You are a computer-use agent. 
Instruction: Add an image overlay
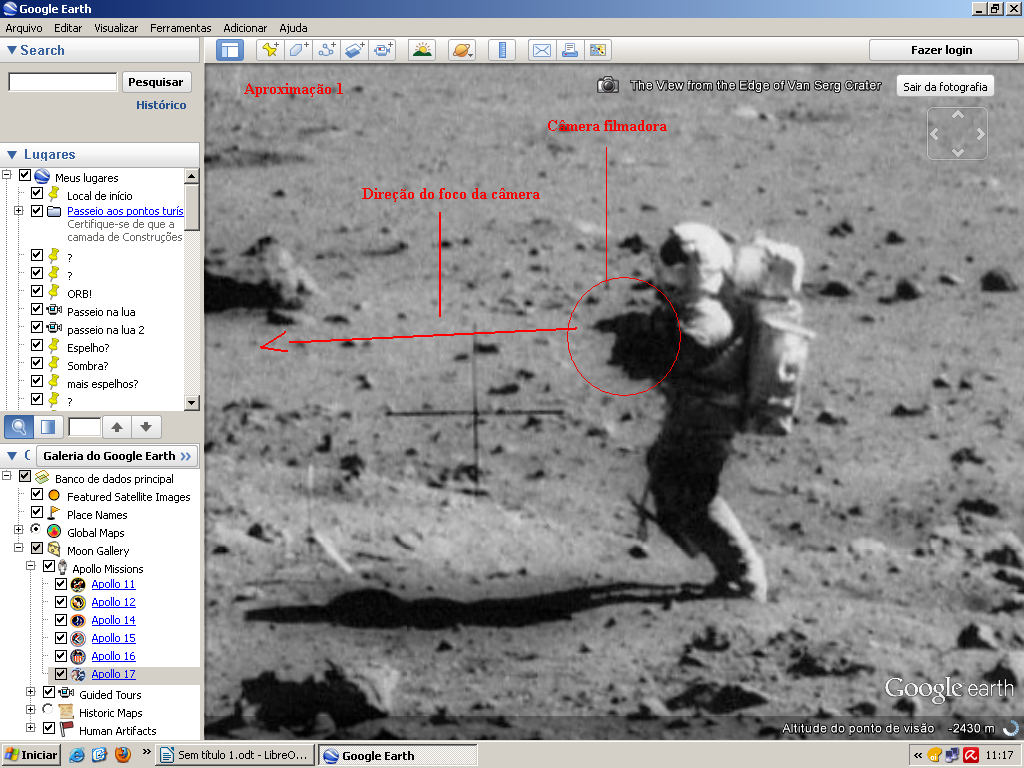355,50
